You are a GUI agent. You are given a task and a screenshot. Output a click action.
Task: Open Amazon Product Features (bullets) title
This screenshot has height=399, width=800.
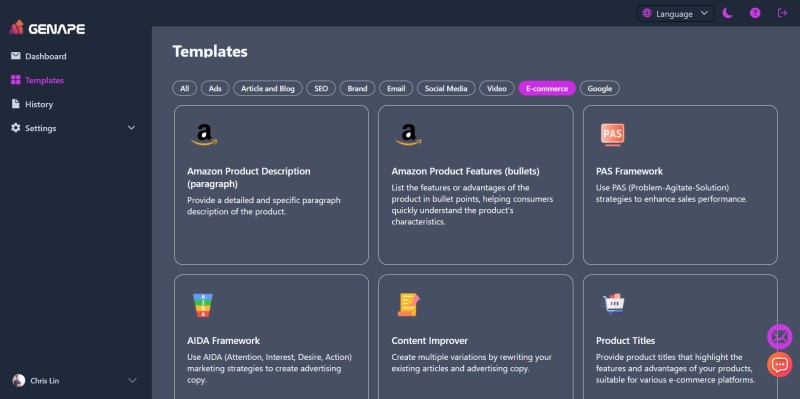(465, 171)
